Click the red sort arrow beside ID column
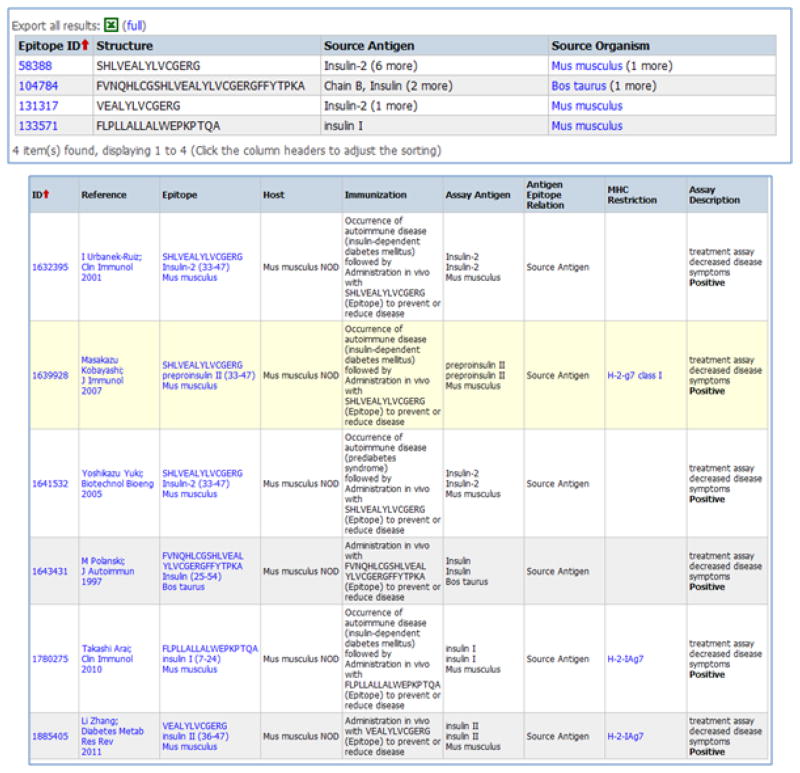 point(46,194)
